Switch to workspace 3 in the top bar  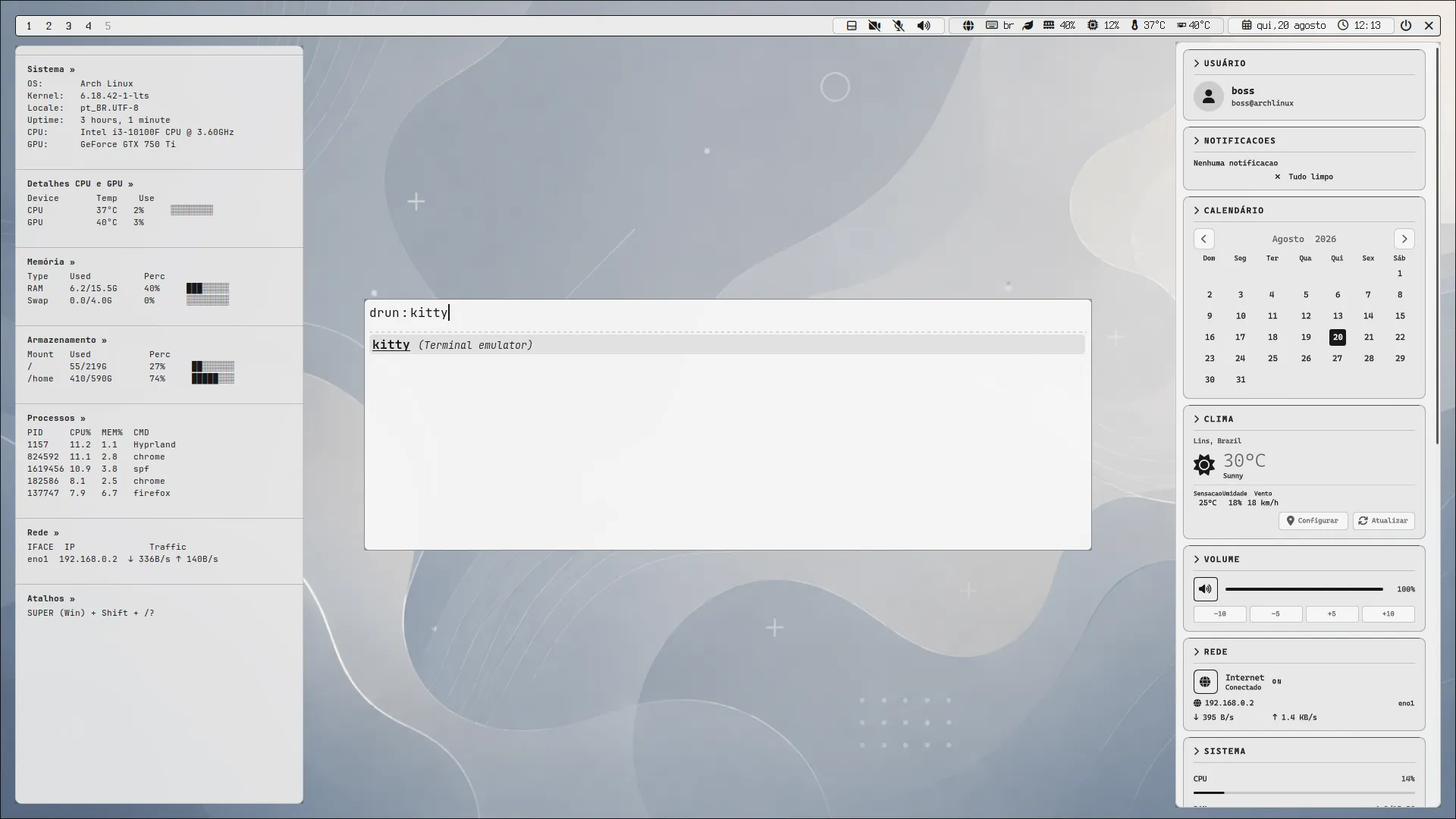(68, 26)
